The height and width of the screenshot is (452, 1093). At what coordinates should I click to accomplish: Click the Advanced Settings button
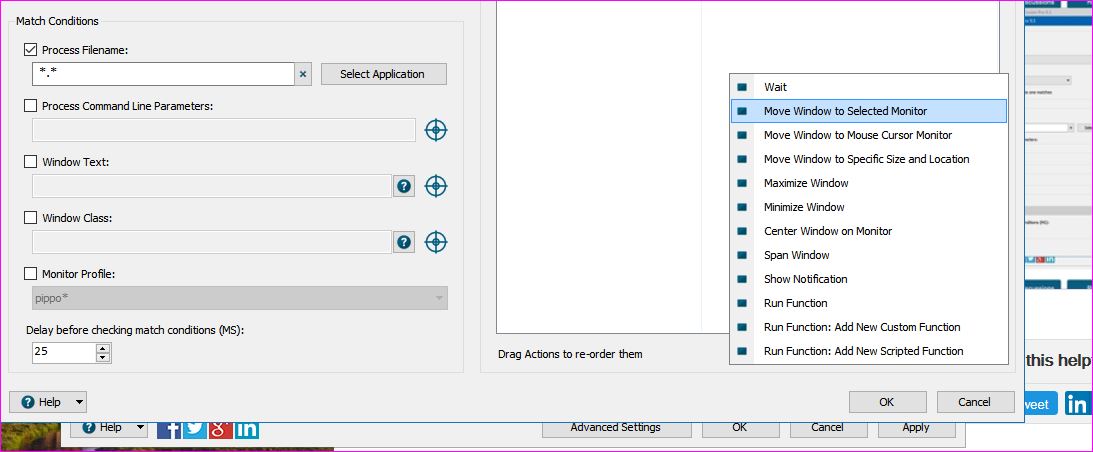(615, 427)
